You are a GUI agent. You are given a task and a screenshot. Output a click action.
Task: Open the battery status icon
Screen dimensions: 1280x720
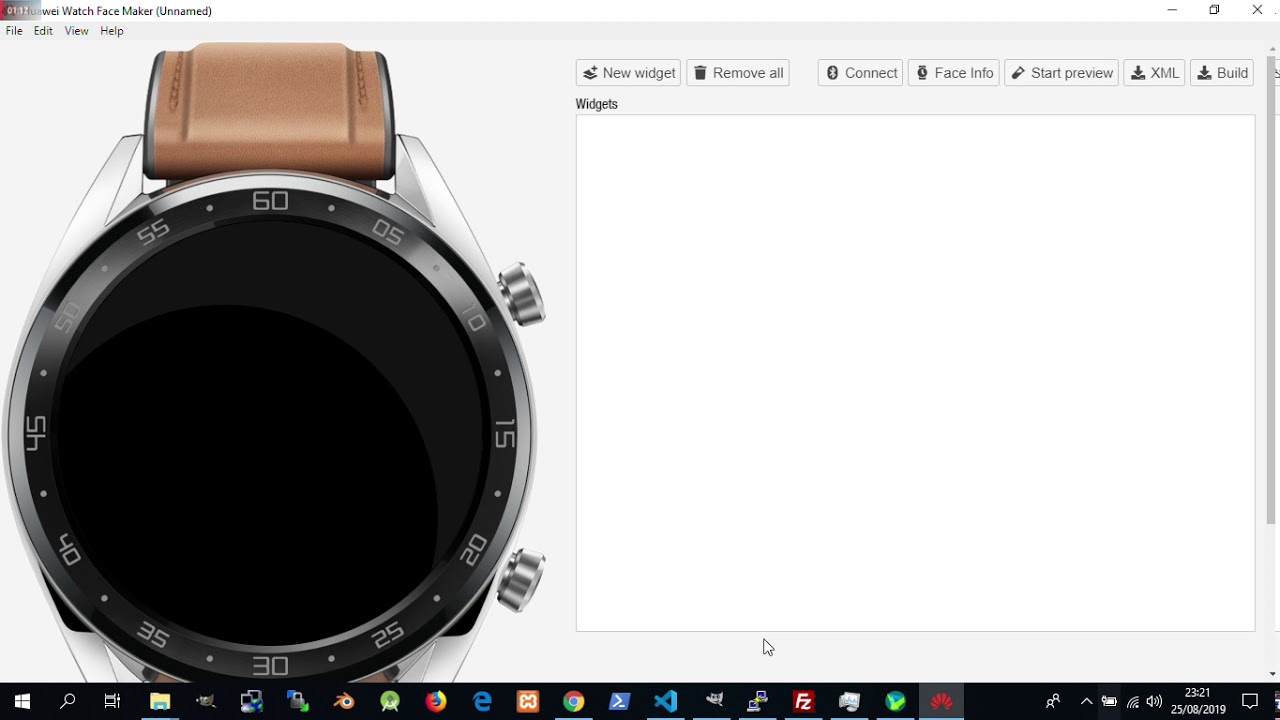coord(1109,701)
